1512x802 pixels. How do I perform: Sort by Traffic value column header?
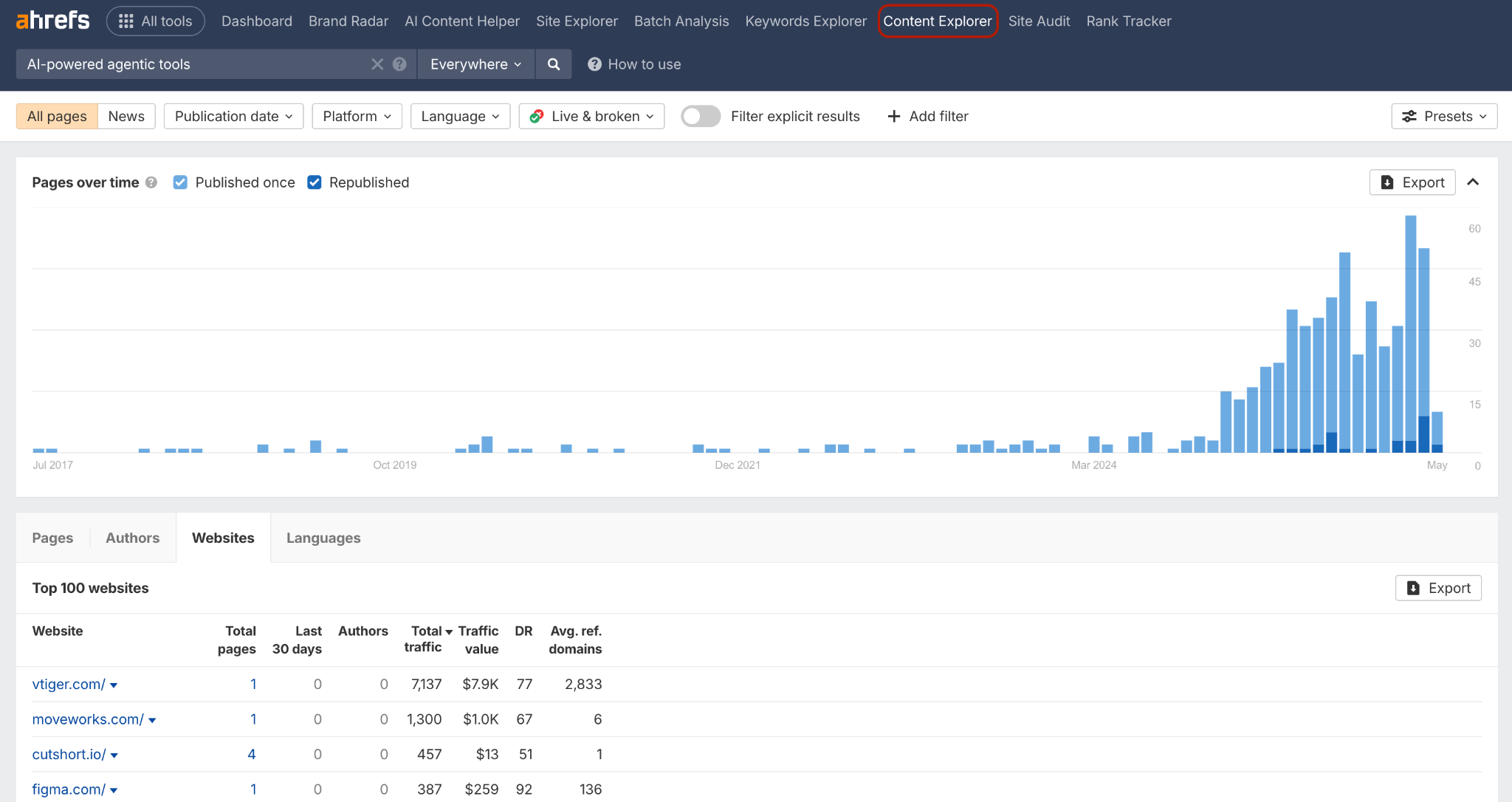coord(478,640)
